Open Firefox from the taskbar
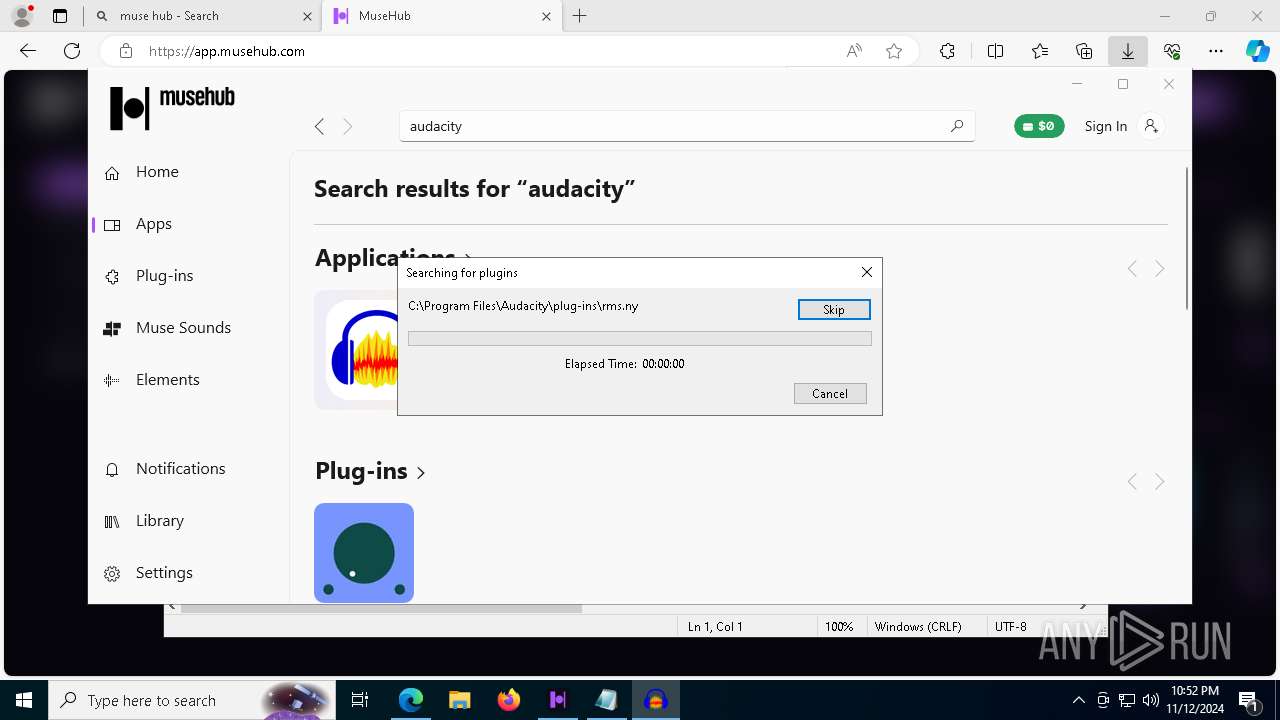This screenshot has height=720, width=1280. (509, 700)
